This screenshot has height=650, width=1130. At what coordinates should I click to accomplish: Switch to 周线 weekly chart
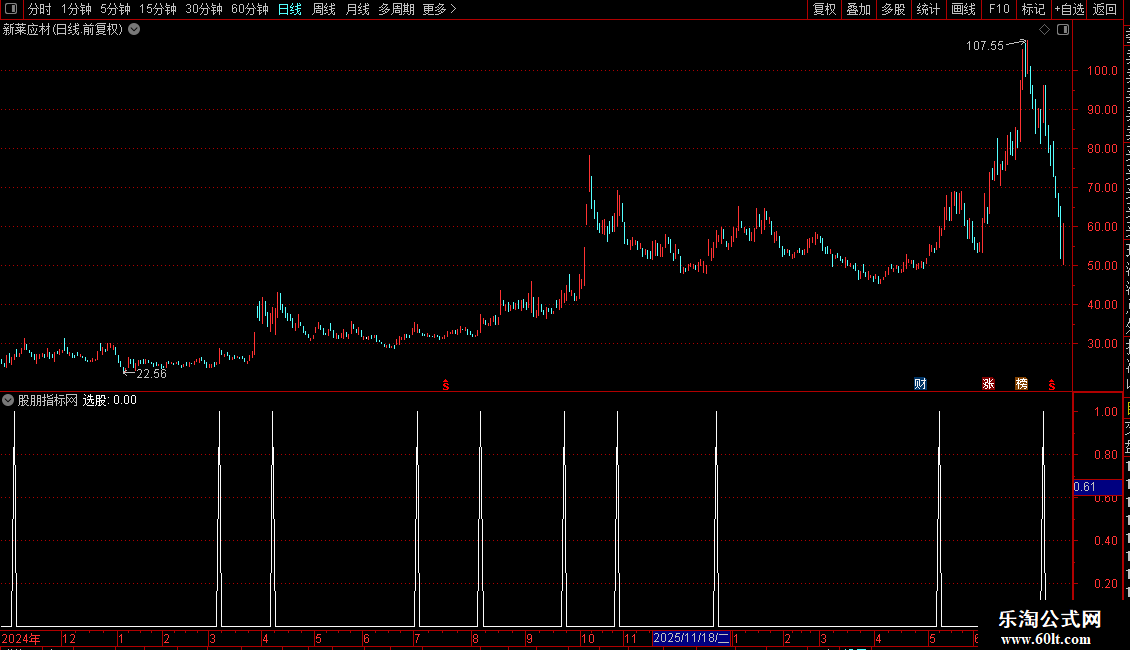coord(324,9)
